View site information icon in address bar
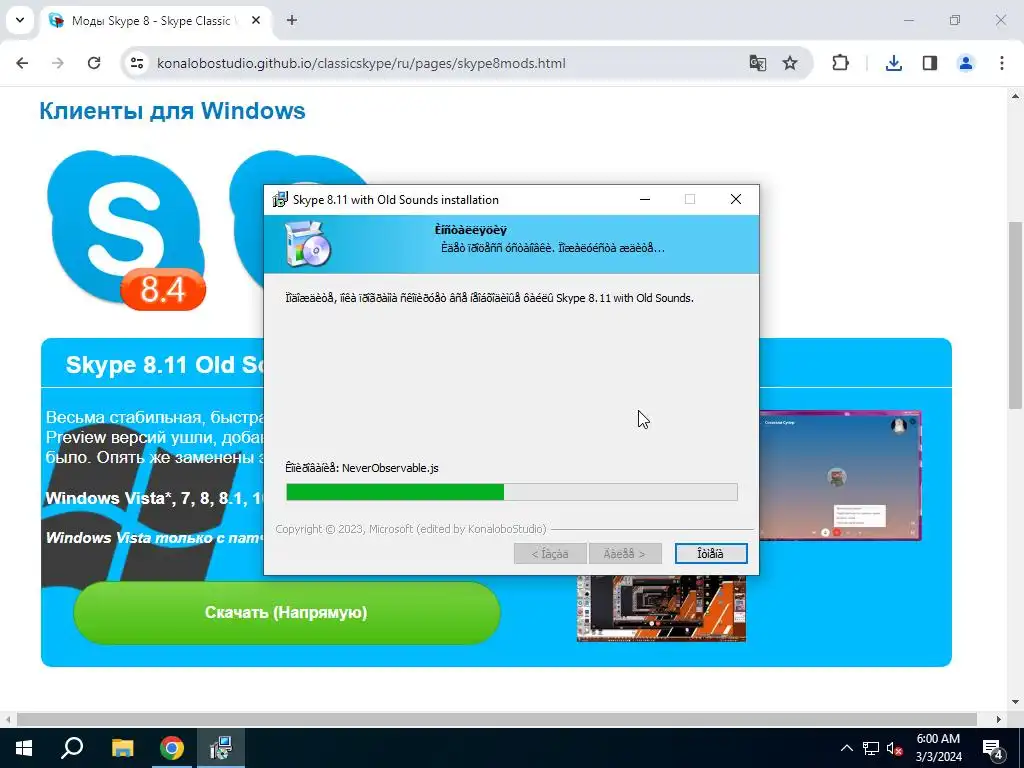1024x768 pixels. click(x=136, y=63)
